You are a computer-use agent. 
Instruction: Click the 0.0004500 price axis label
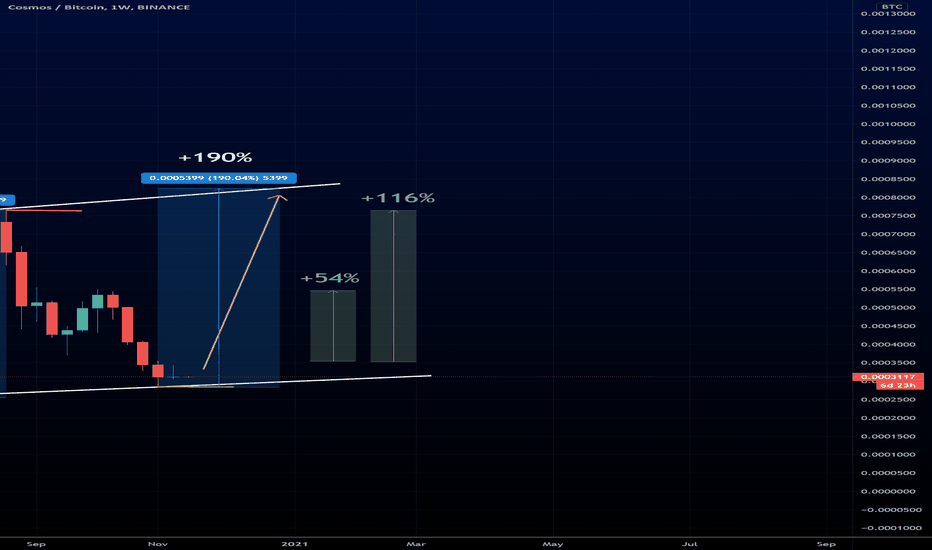point(888,326)
